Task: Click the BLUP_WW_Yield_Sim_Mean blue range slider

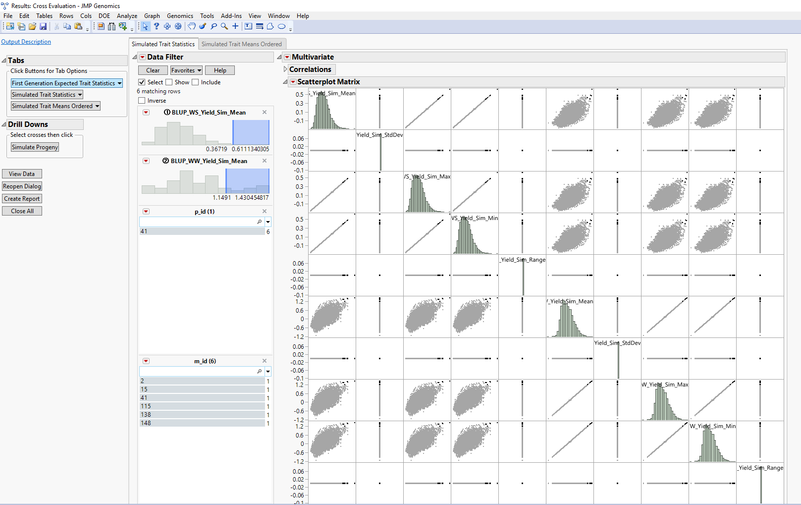Action: (x=247, y=181)
